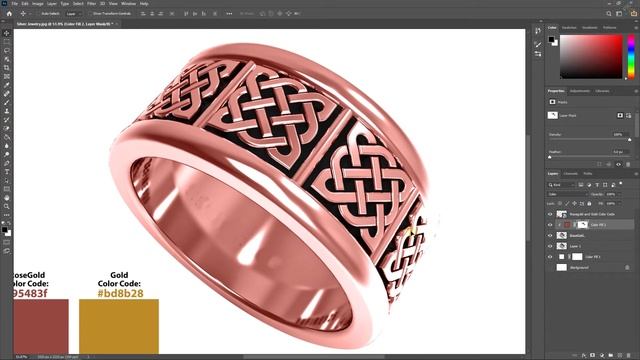Open the layer Opacity dropdown arrow
Viewport: 640px width, 360px height.
pyautogui.click(x=619, y=194)
